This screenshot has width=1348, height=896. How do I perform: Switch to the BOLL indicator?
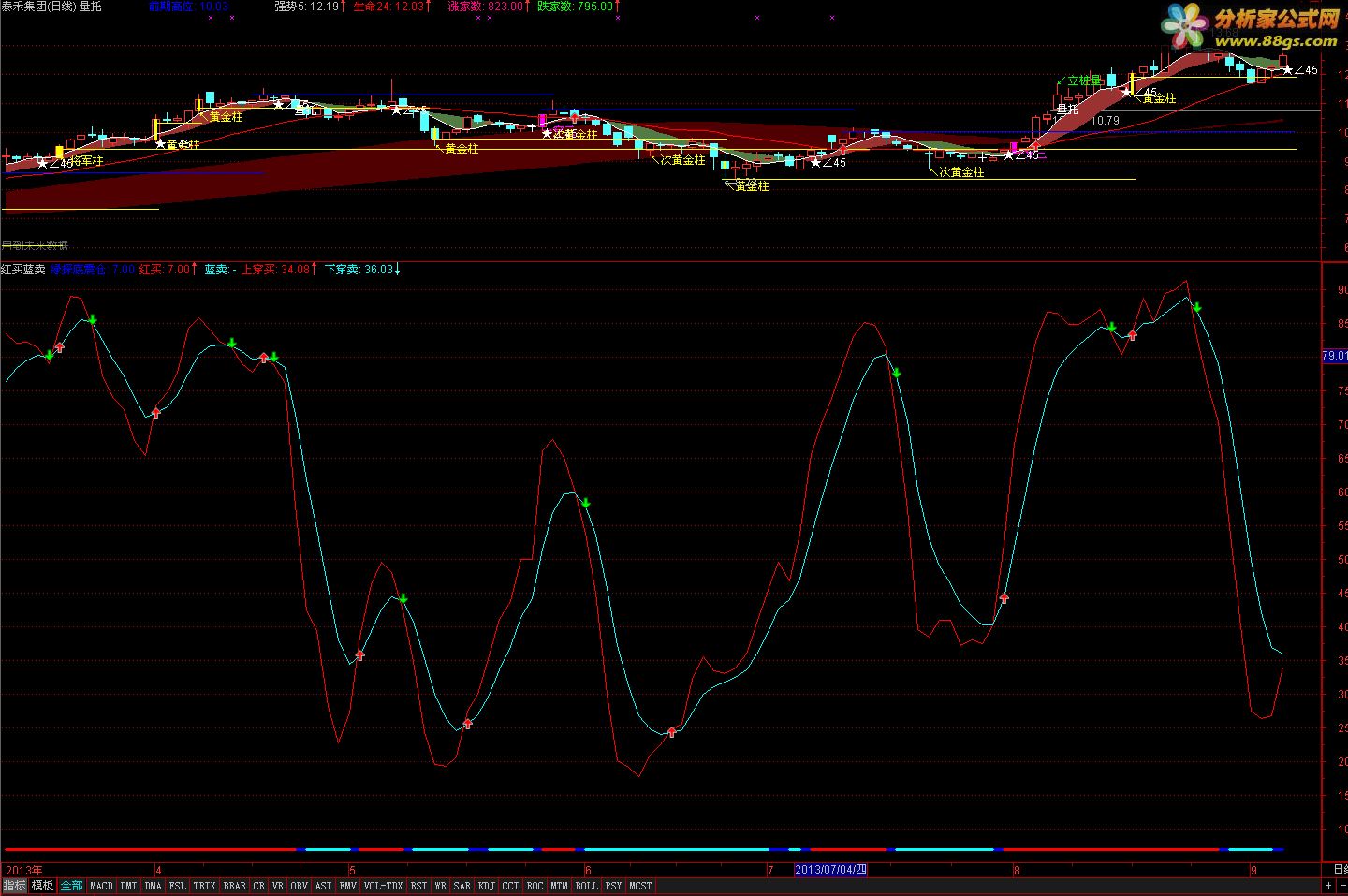[x=586, y=886]
